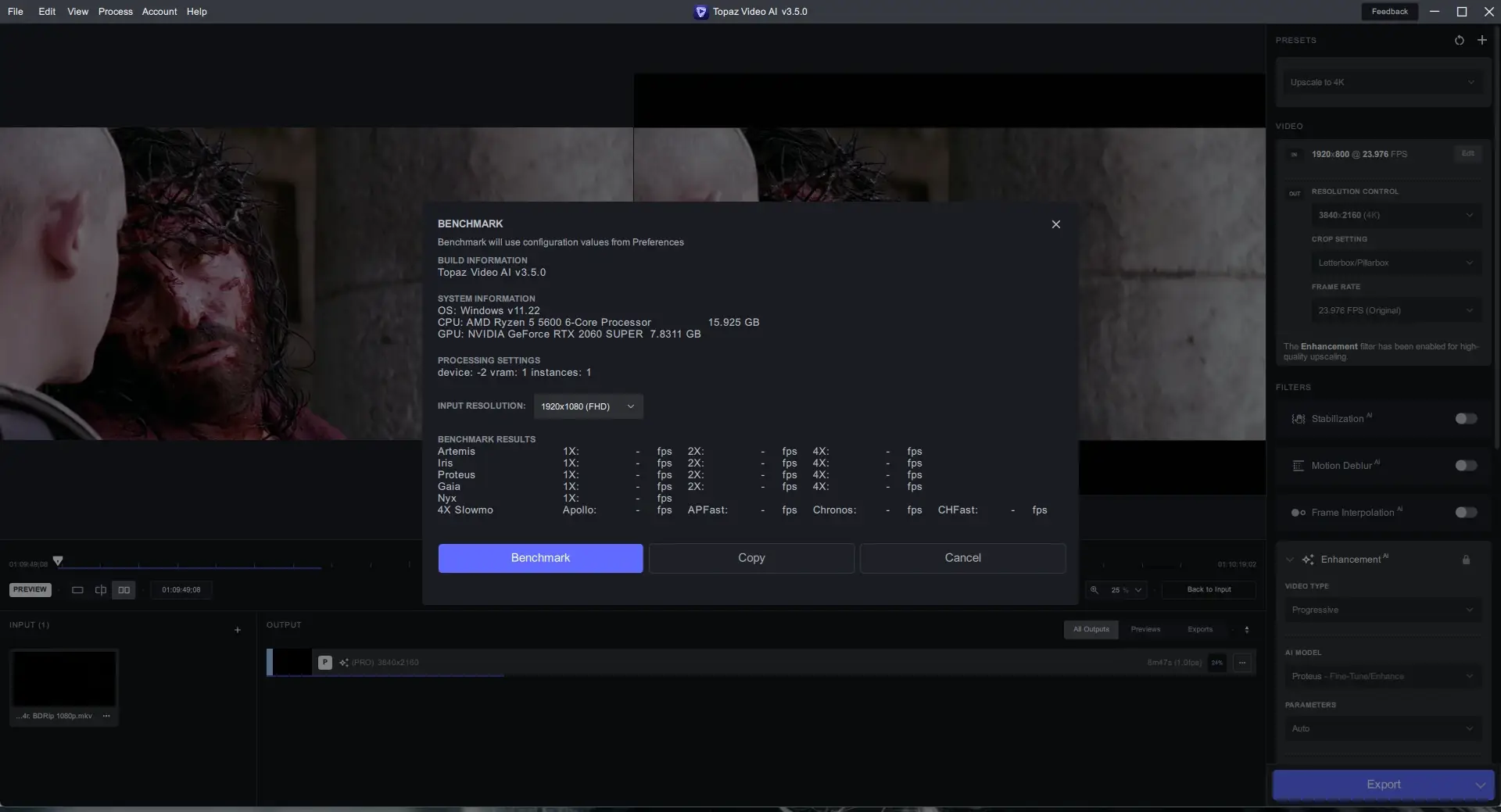Switch to split view layout

point(101,590)
